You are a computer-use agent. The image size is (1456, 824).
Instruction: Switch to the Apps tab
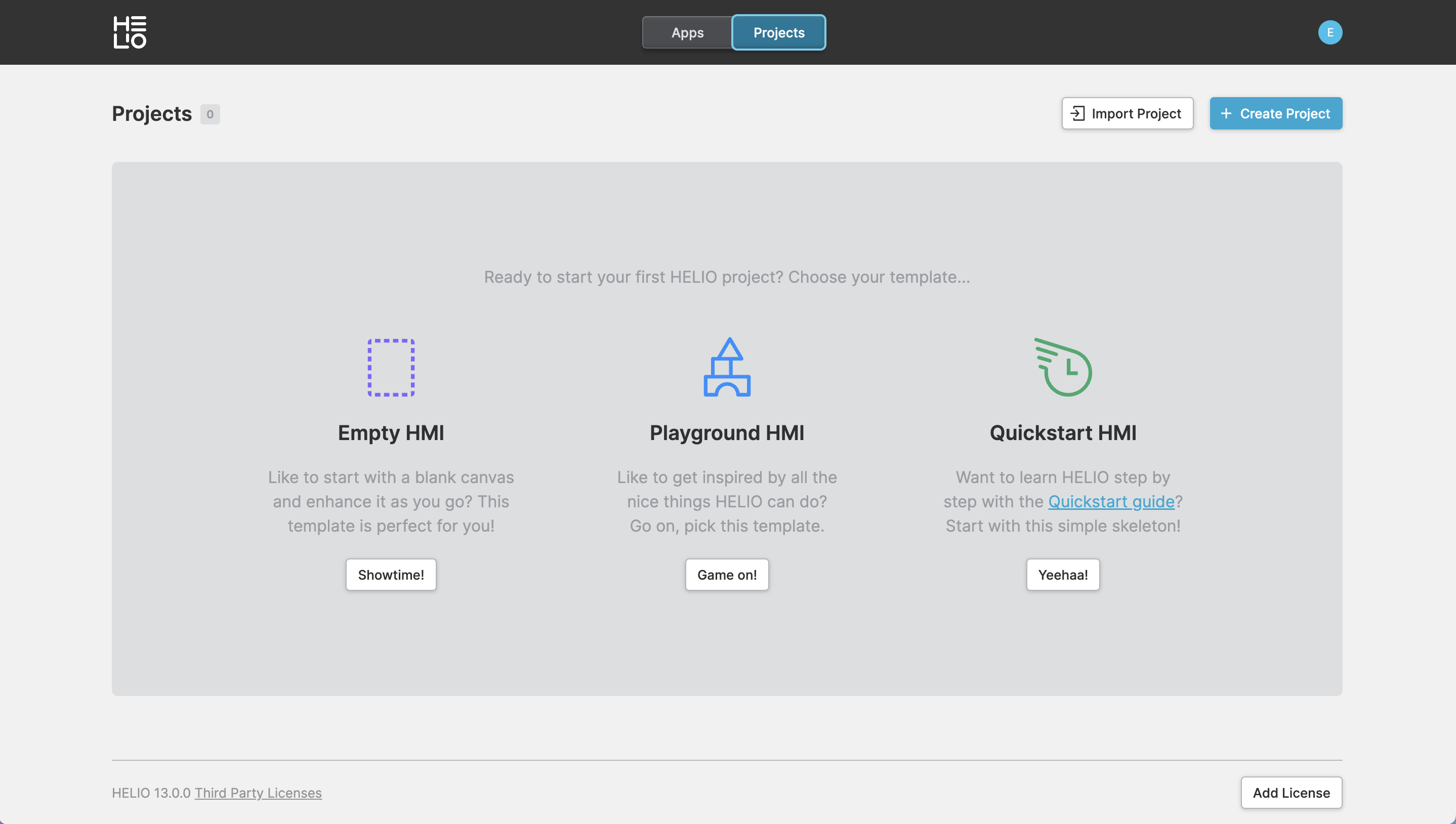[687, 33]
